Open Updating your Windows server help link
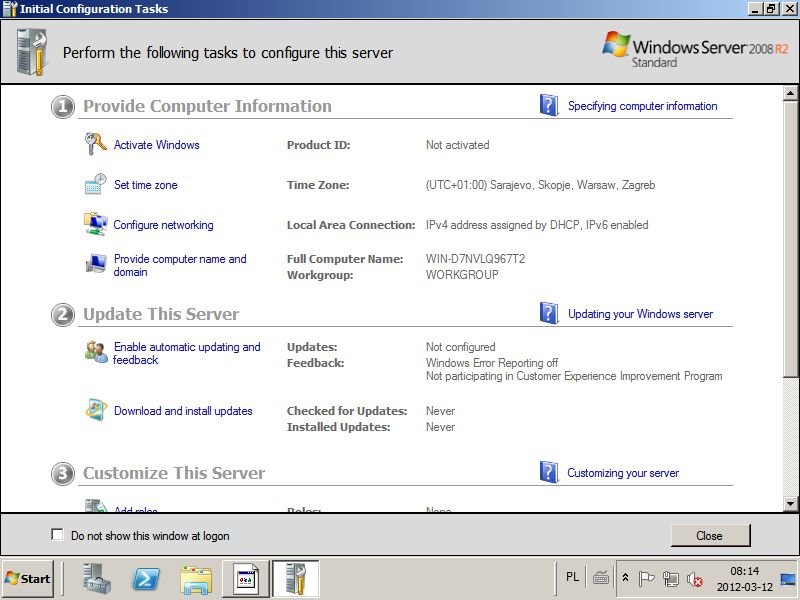Image resolution: width=800 pixels, height=600 pixels. click(640, 314)
